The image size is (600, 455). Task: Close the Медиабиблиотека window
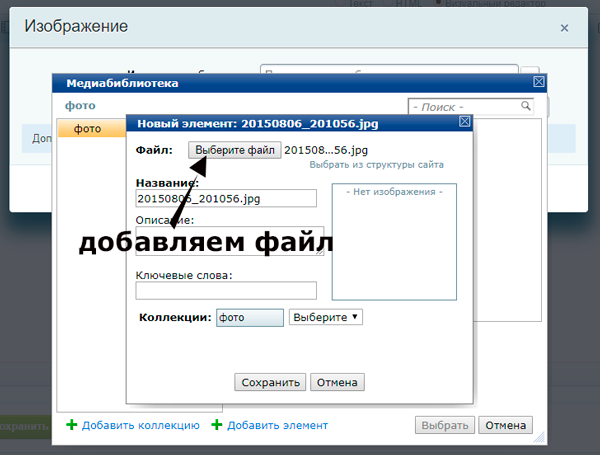(x=539, y=82)
